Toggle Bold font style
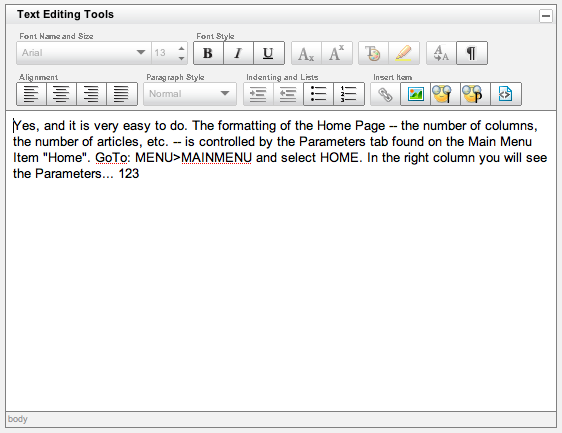The width and height of the screenshot is (562, 433). (208, 53)
